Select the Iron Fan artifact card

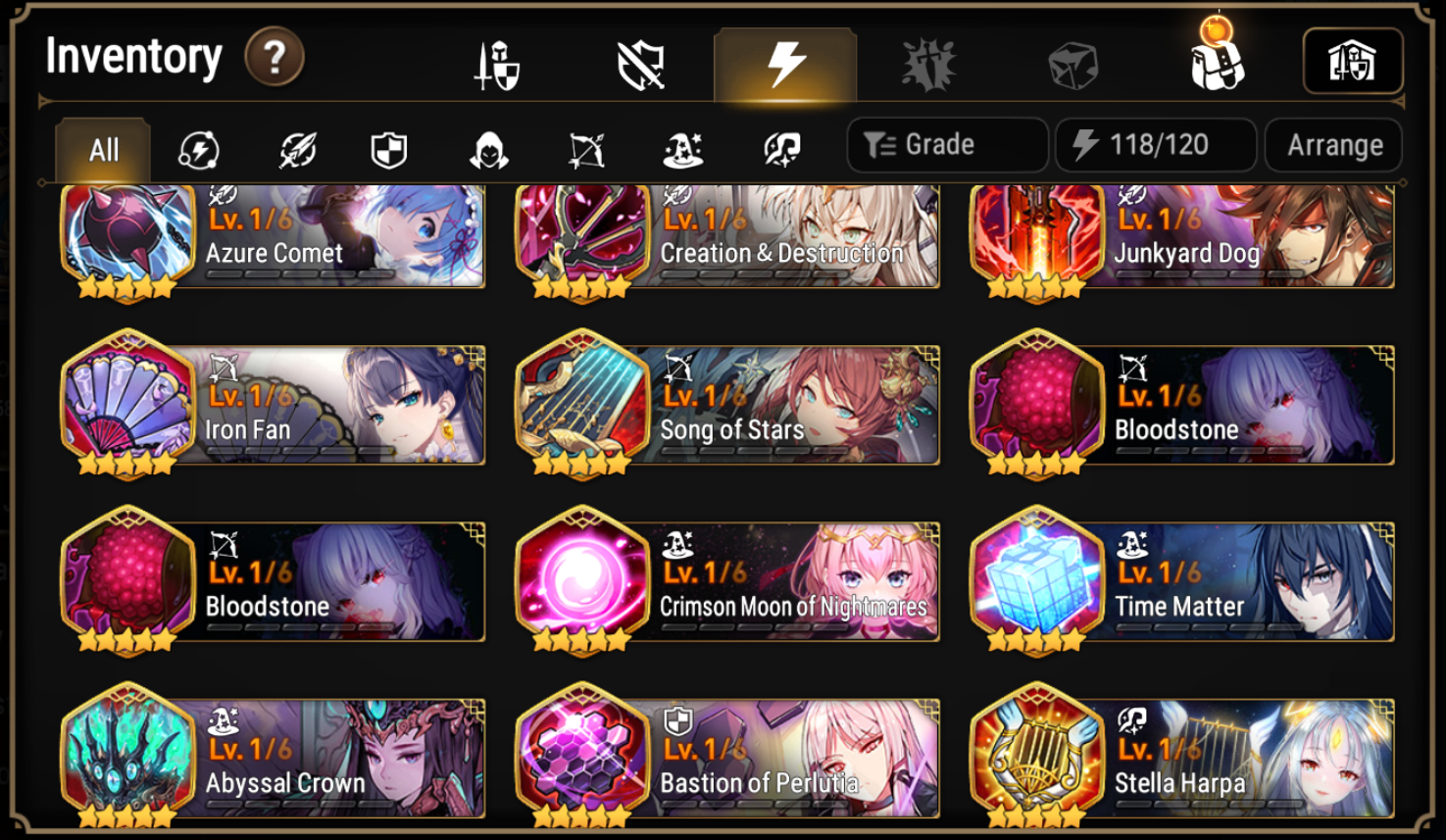point(274,404)
